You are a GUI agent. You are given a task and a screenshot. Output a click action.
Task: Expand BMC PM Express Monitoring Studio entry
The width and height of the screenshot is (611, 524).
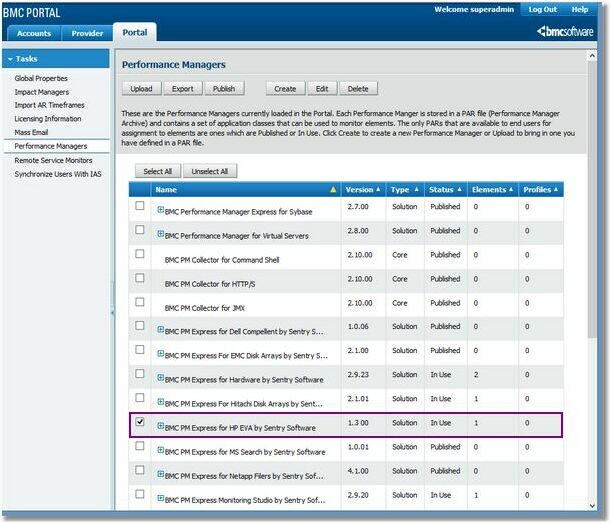[x=160, y=498]
